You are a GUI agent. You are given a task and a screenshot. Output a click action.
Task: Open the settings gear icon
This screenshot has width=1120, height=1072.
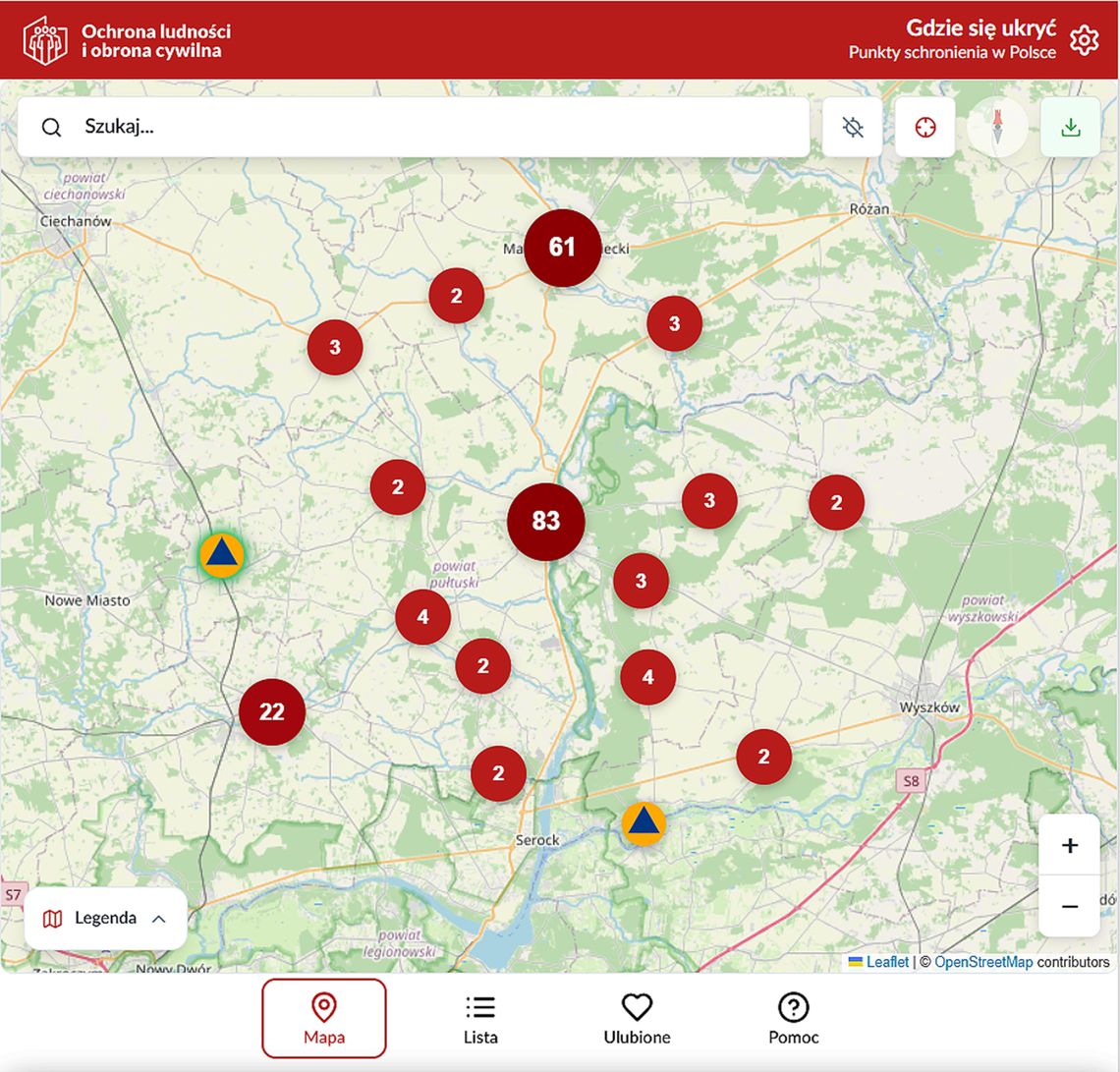click(1085, 40)
